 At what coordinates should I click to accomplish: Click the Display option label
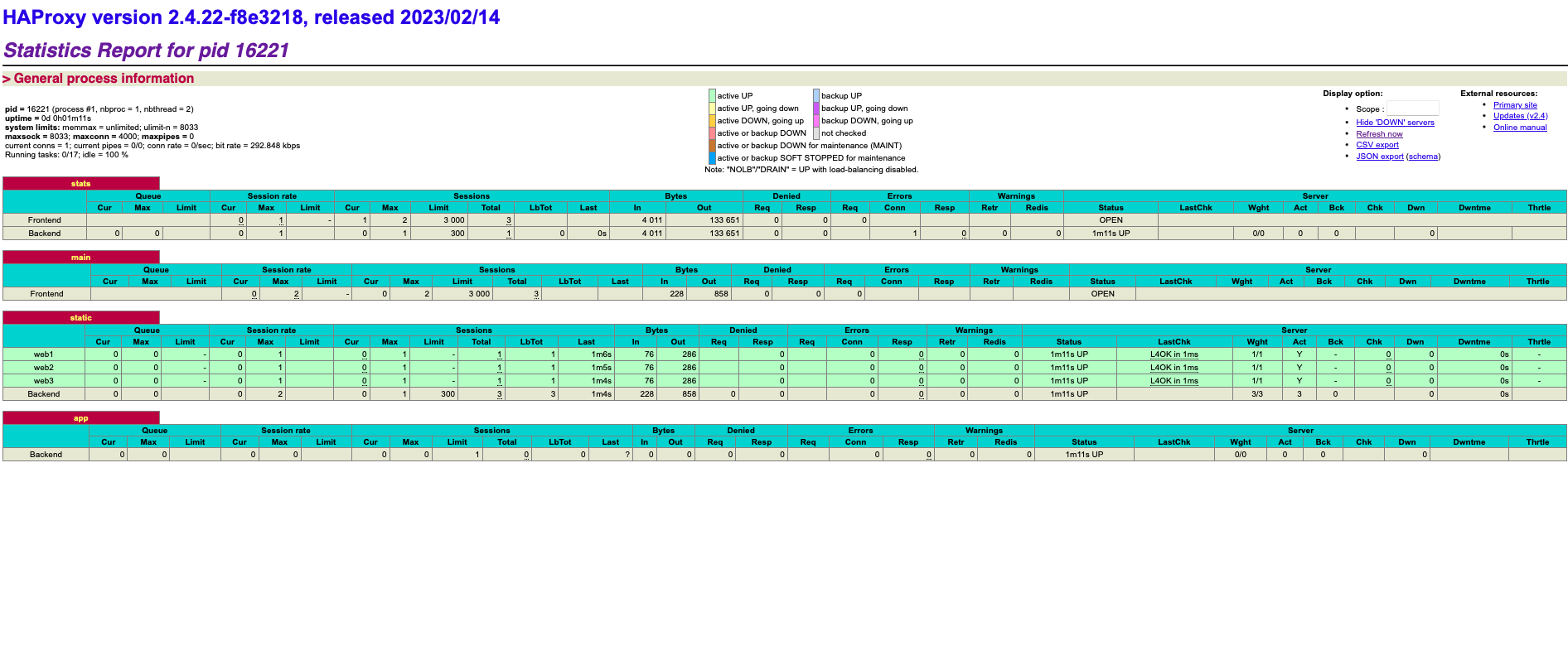tap(1353, 94)
